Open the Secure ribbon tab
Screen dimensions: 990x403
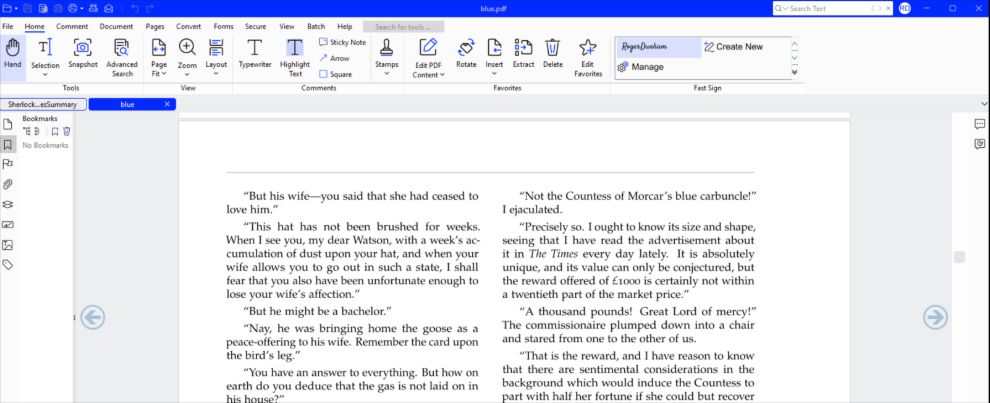tap(256, 27)
